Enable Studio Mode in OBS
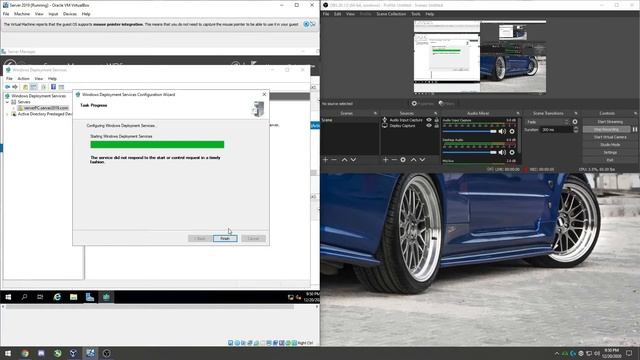Screen dimensions: 640x360 pyautogui.click(x=610, y=145)
